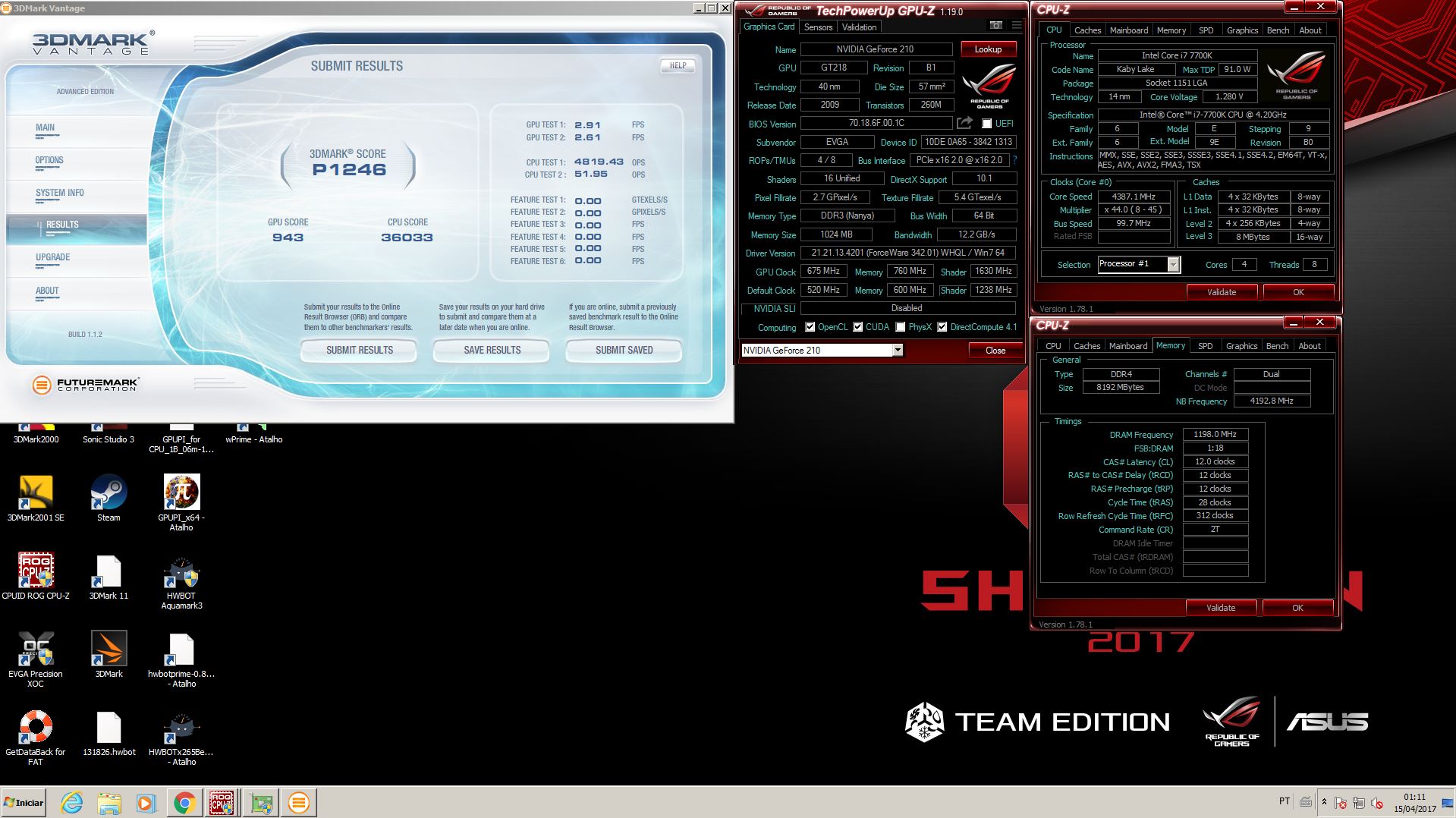Toggle the PhysX checkbox
1456x818 pixels.
point(900,327)
